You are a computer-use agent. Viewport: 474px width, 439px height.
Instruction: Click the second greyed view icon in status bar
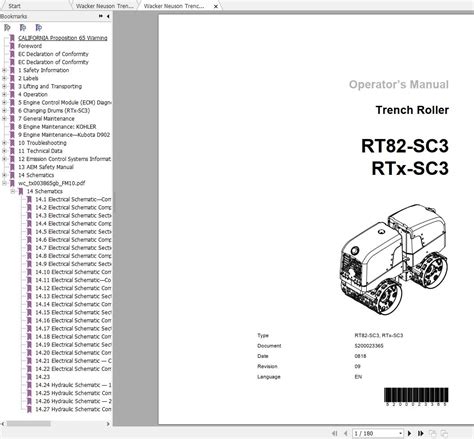click(444, 433)
